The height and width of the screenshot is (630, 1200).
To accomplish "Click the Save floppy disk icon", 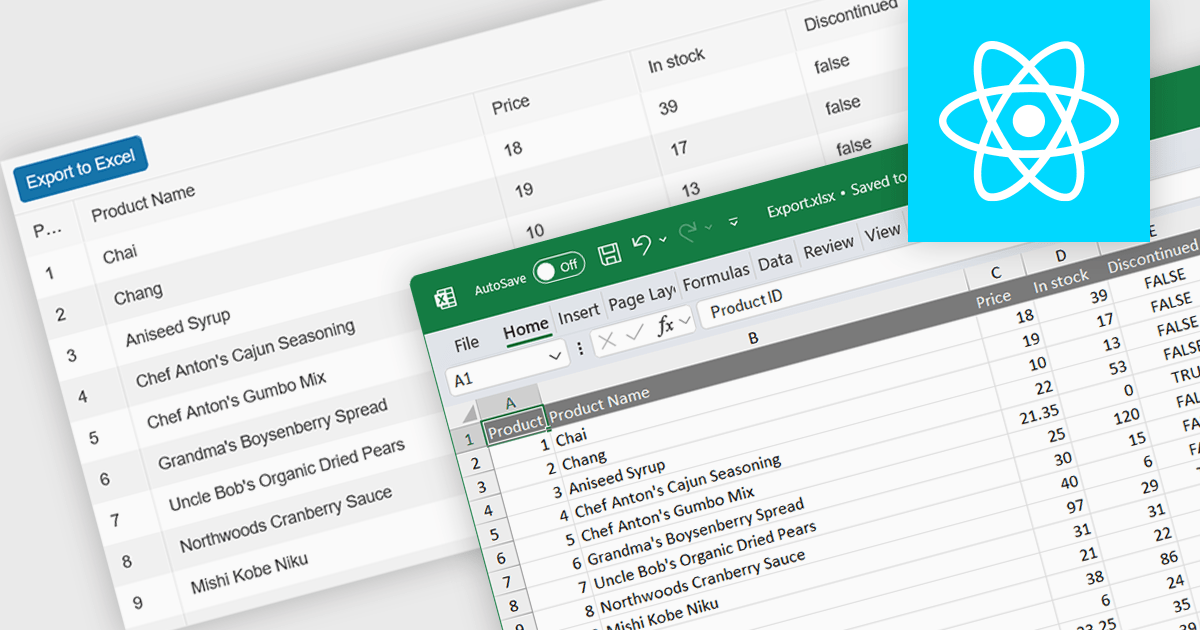I will [x=609, y=254].
